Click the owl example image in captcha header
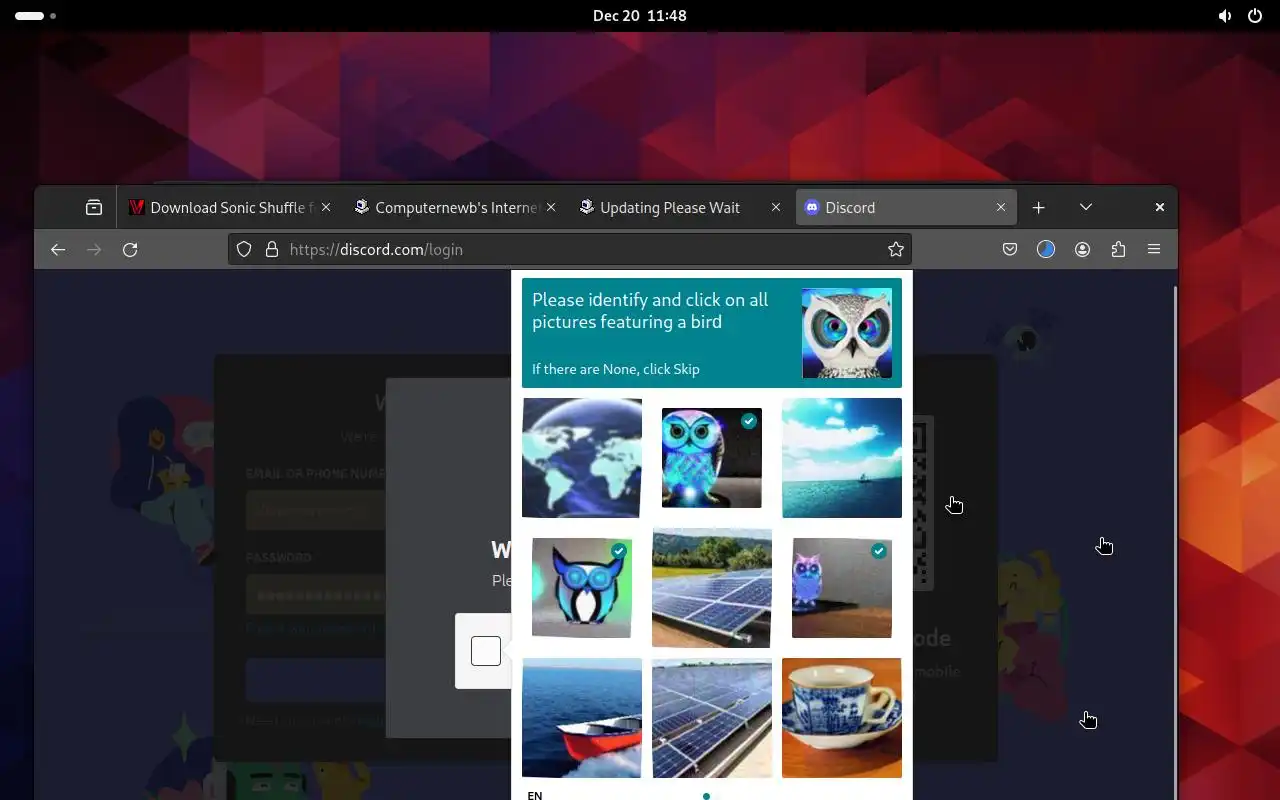Image resolution: width=1280 pixels, height=800 pixels. click(847, 333)
